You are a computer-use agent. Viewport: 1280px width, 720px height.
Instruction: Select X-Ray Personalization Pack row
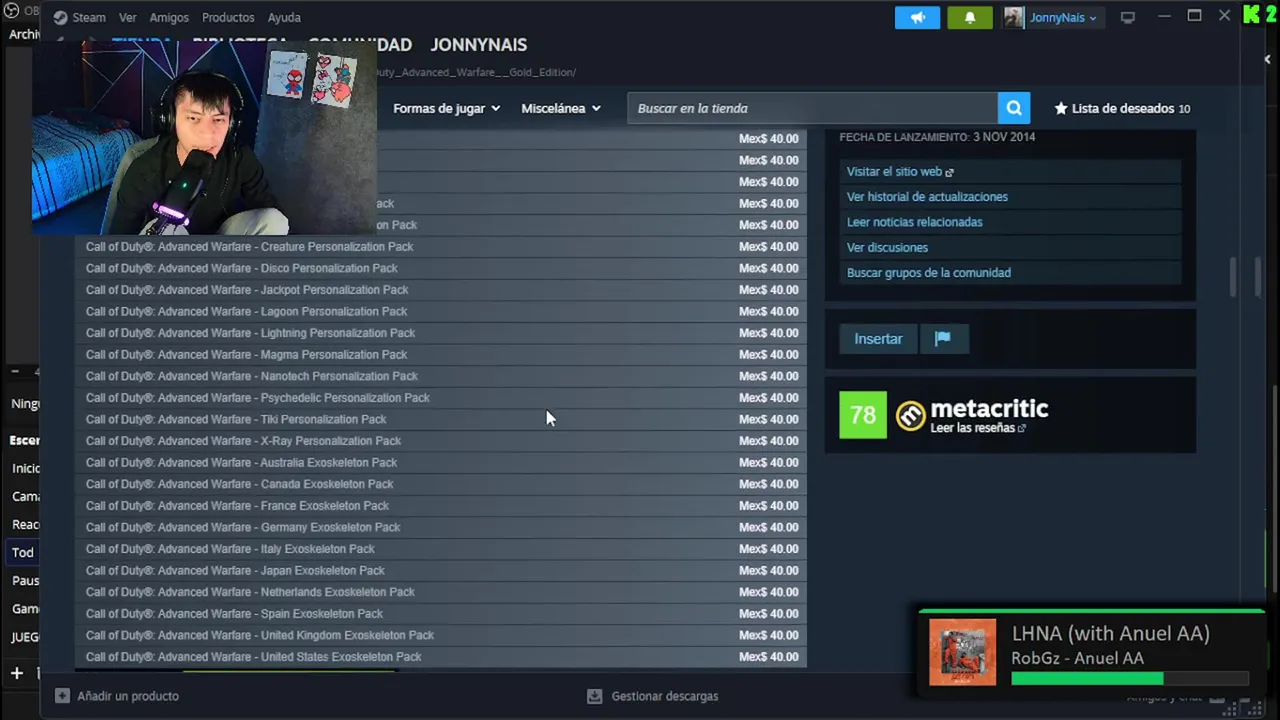440,441
